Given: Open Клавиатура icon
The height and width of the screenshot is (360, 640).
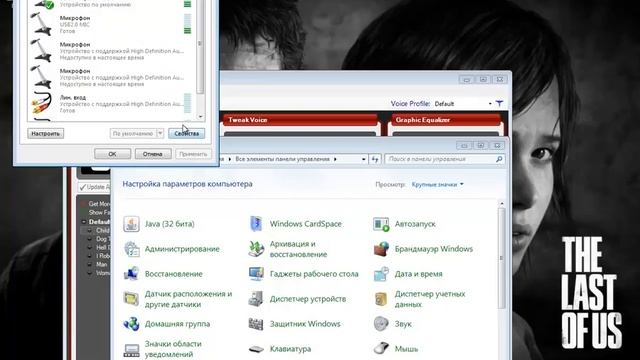Looking at the screenshot, I should 256,349.
